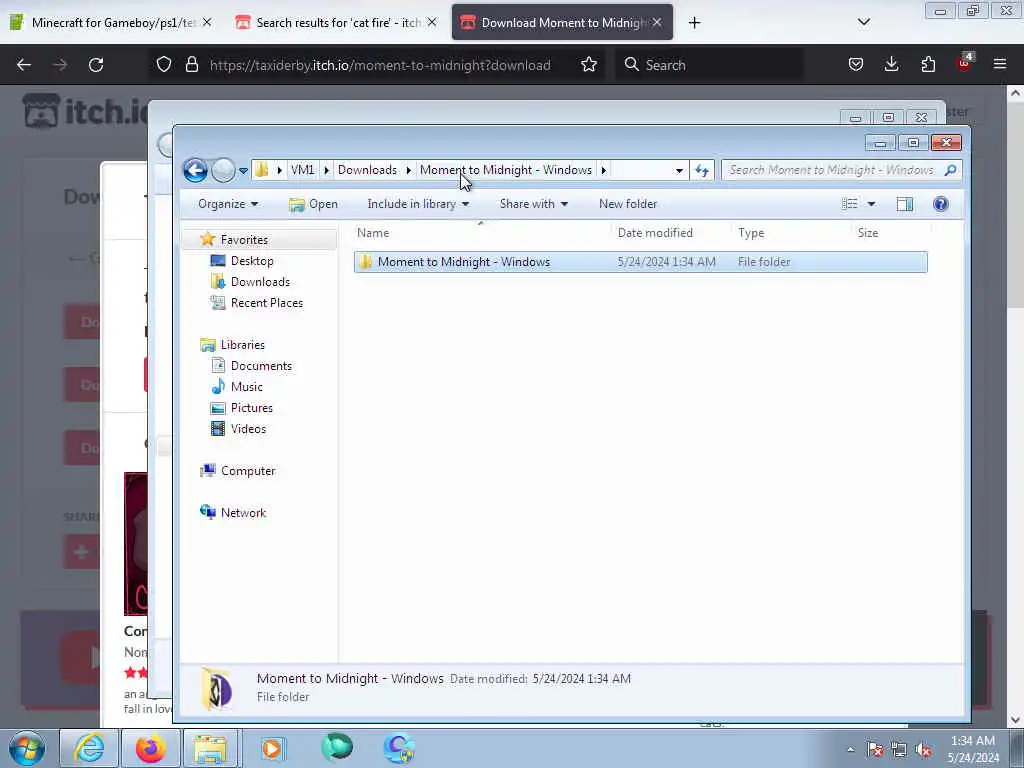The height and width of the screenshot is (768, 1024).
Task: Open Pictures library
Action: pos(251,408)
